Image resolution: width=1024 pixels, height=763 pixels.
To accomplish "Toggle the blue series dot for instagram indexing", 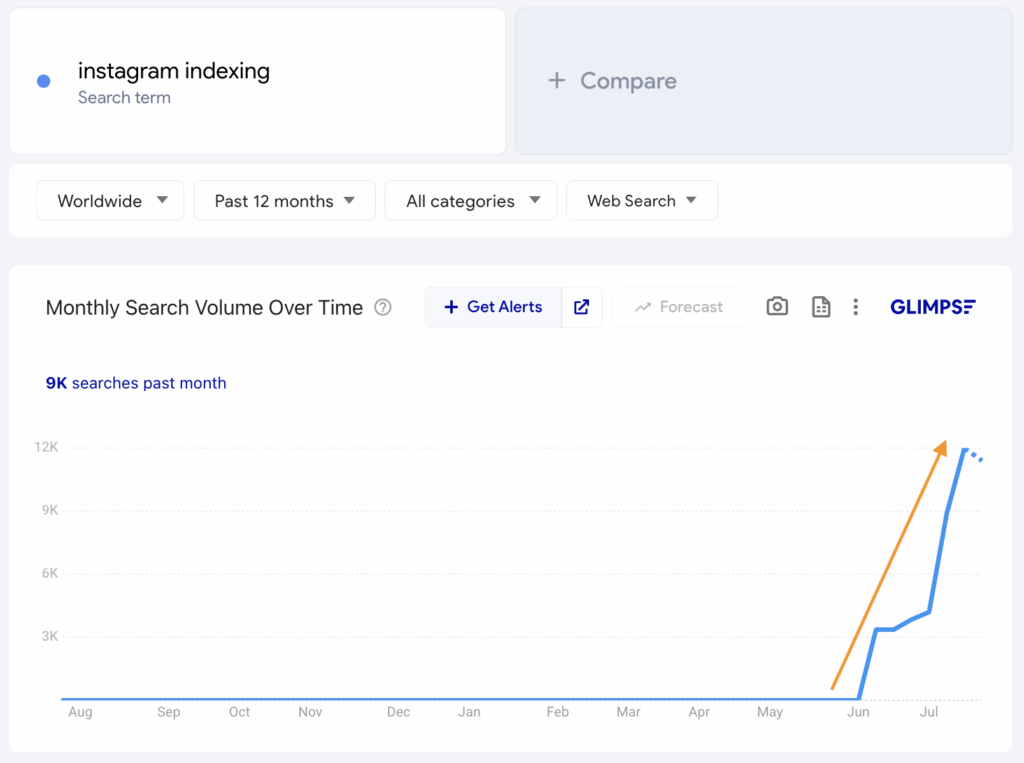I will pyautogui.click(x=42, y=81).
